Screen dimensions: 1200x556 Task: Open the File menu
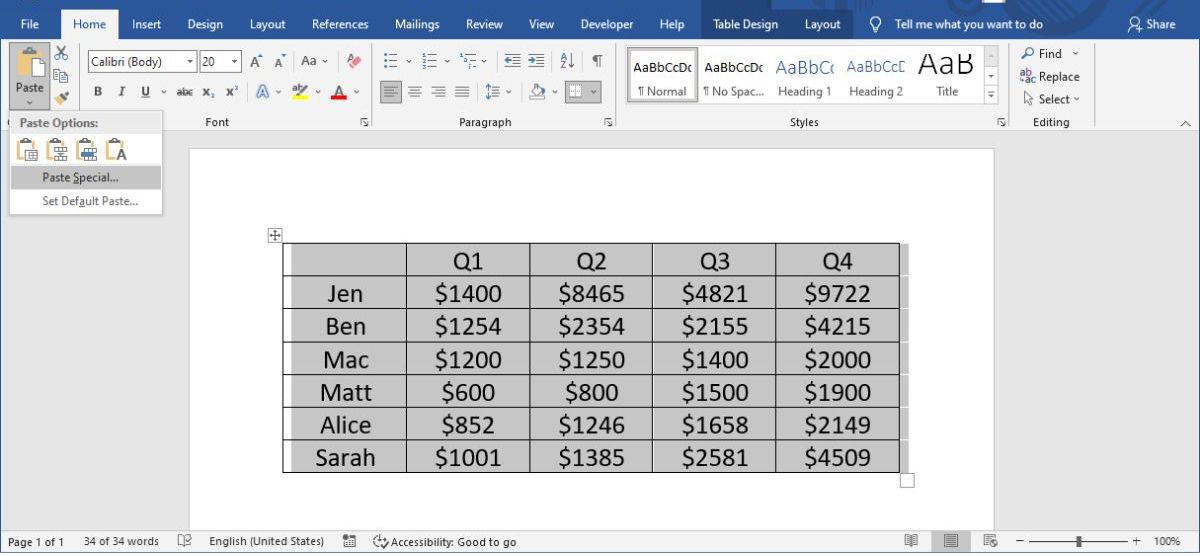coord(30,24)
